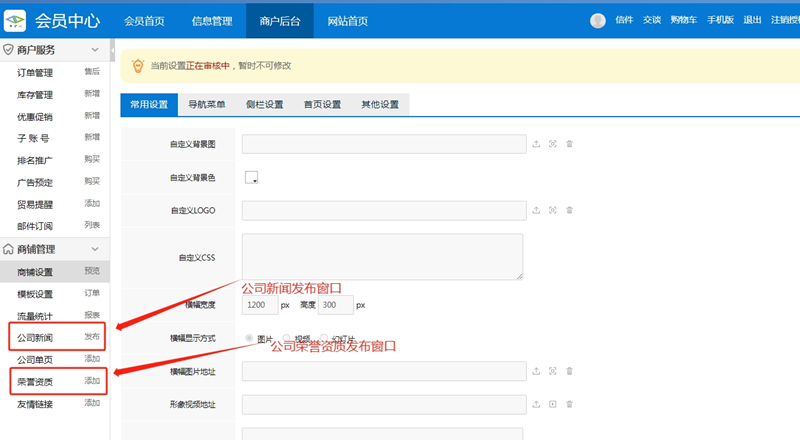Select 图片 radio for 横幅显示方式
The height and width of the screenshot is (440, 800).
(250, 338)
